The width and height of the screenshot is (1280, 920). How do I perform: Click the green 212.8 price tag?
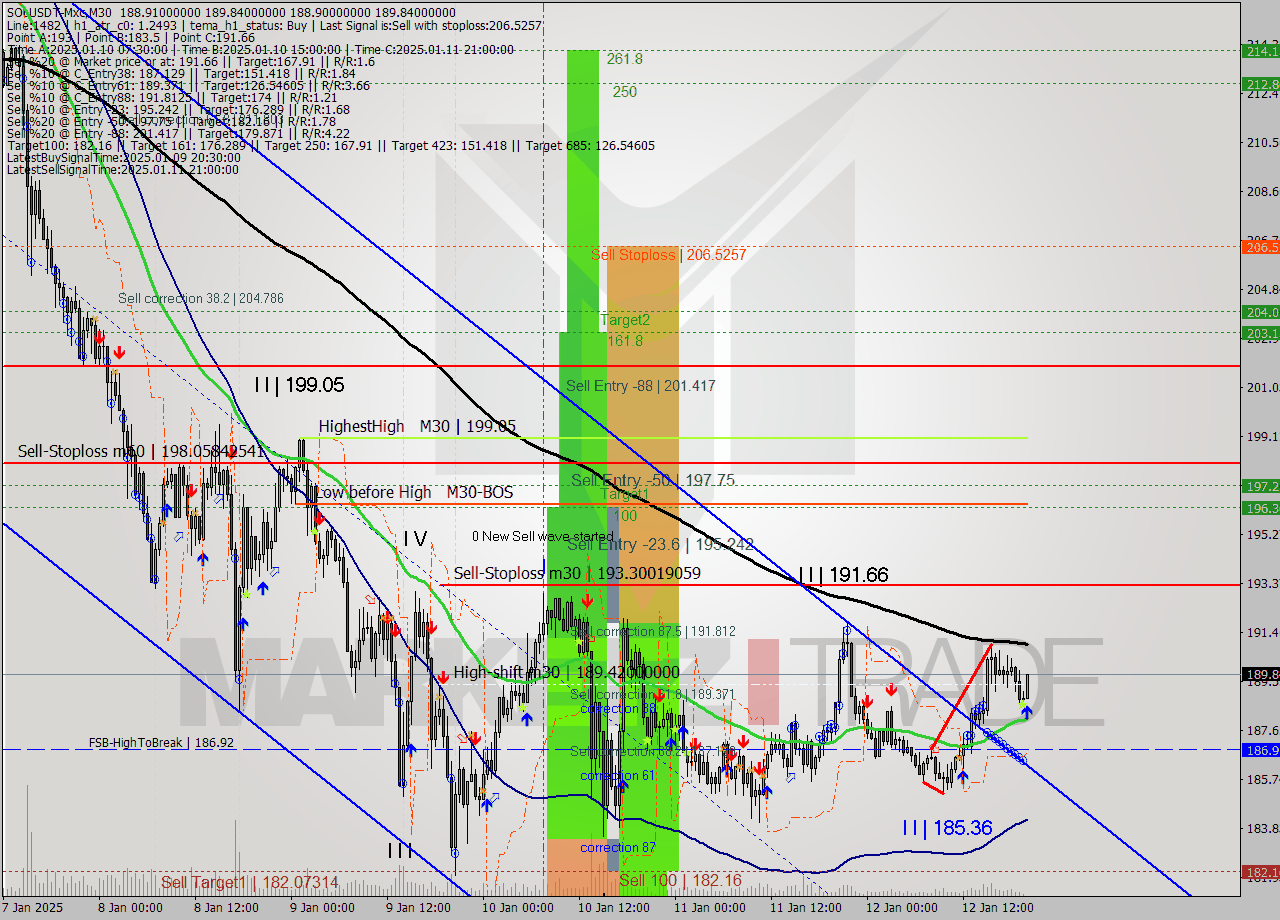[x=1261, y=84]
